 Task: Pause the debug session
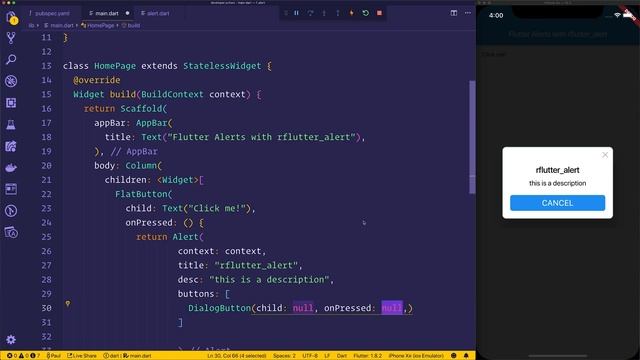click(296, 13)
